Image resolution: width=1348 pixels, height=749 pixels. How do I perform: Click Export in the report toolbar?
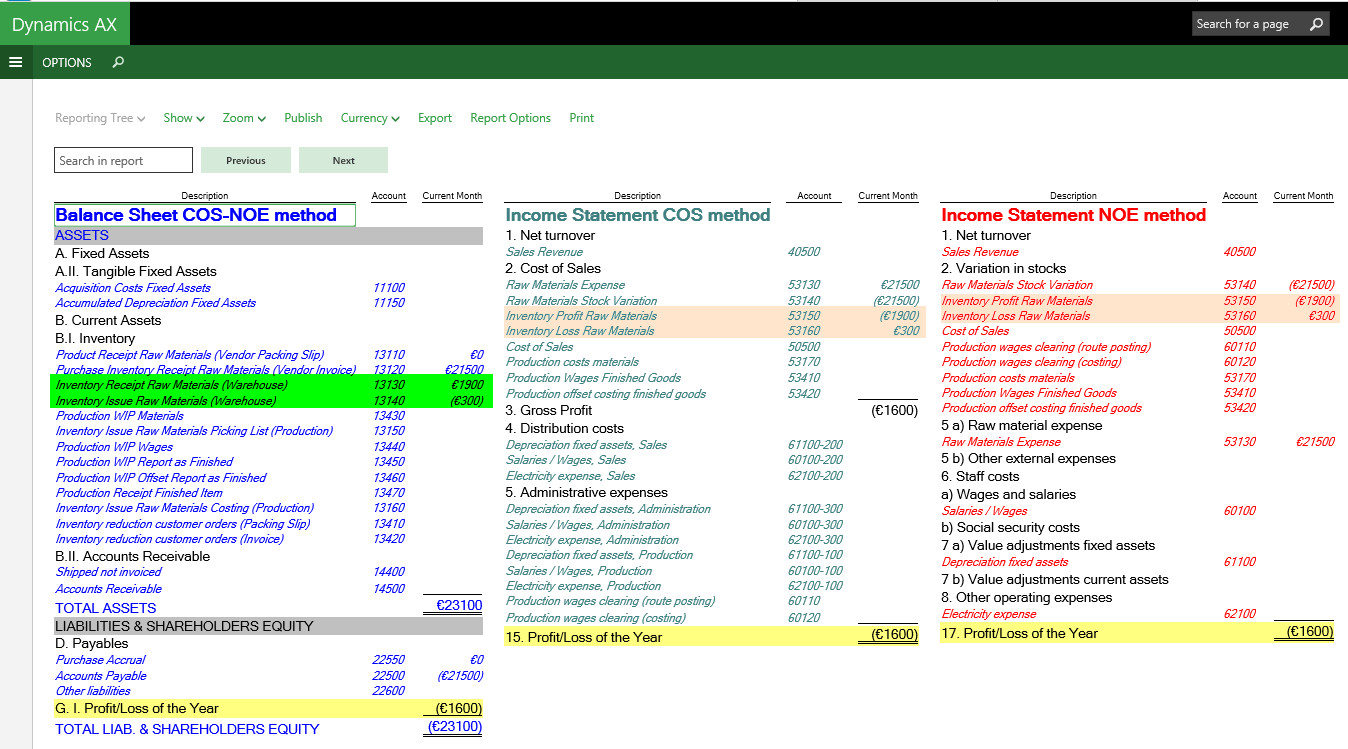coord(435,118)
